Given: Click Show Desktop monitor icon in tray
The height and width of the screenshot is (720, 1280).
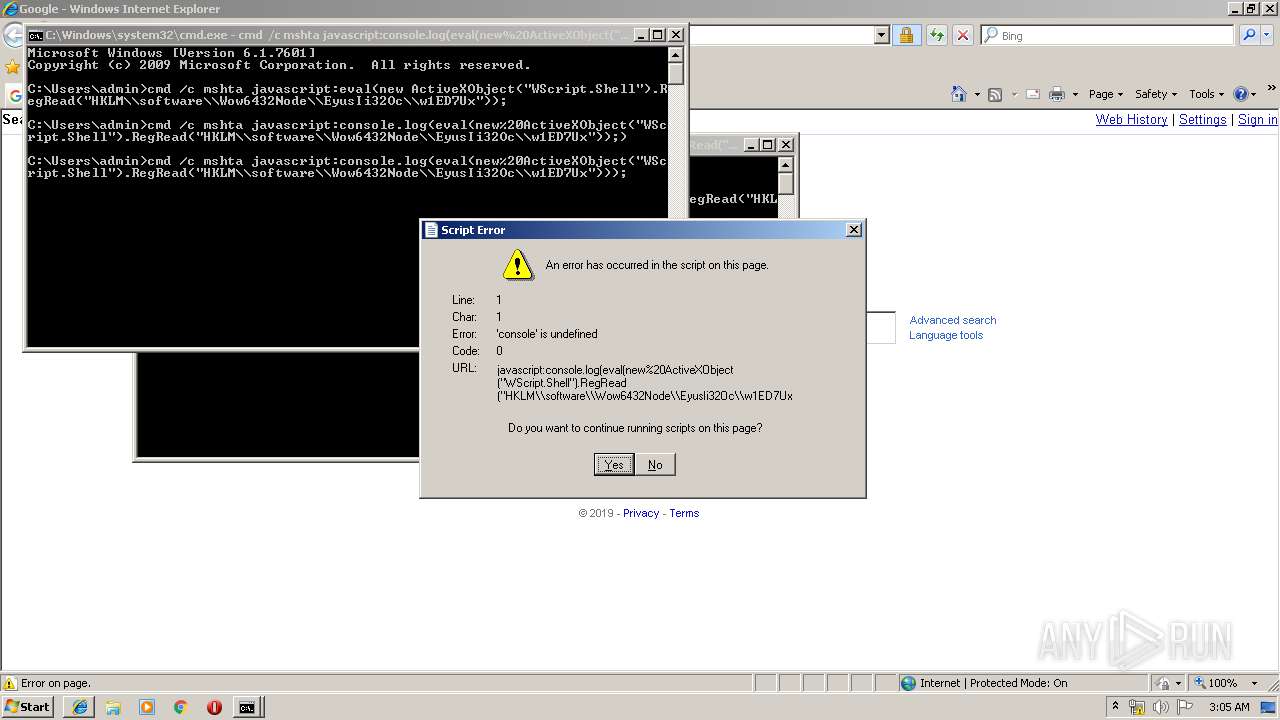Looking at the screenshot, I should point(1269,707).
